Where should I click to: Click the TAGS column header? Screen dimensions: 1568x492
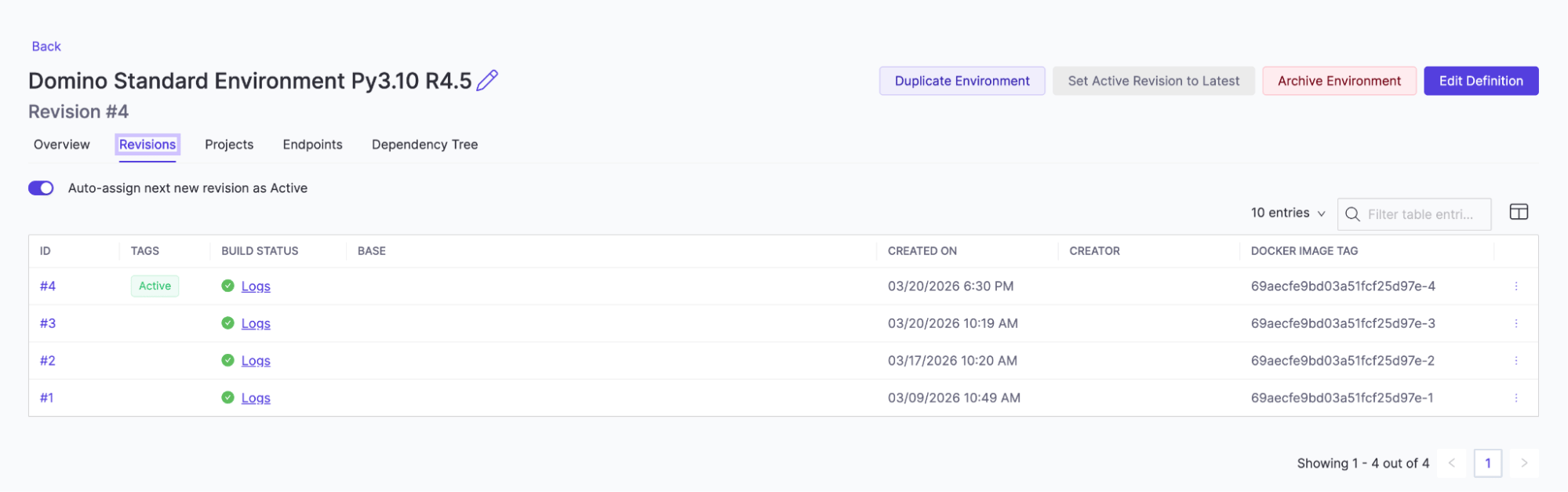tap(145, 251)
